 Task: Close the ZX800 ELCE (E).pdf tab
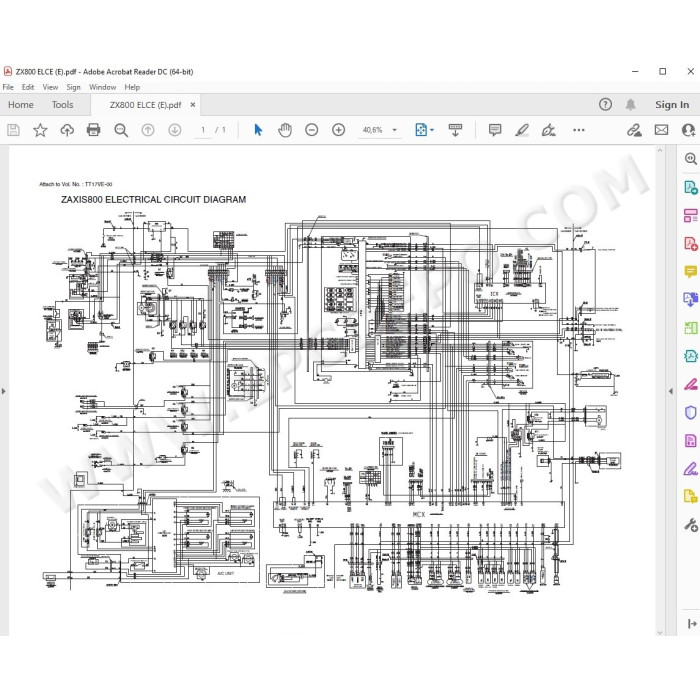pyautogui.click(x=193, y=105)
